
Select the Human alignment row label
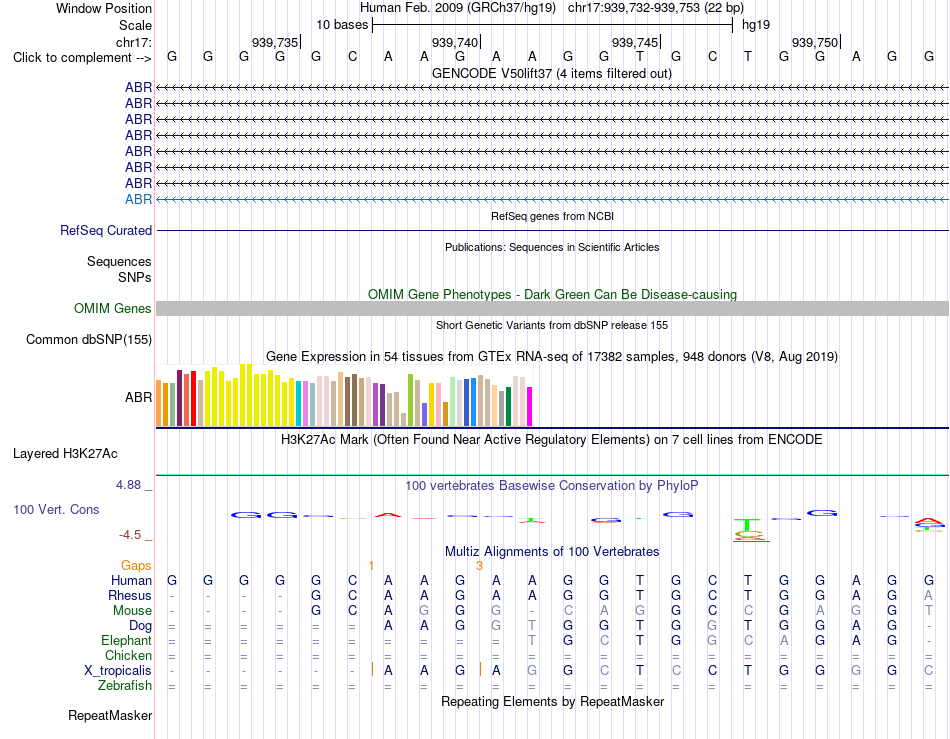[131, 580]
